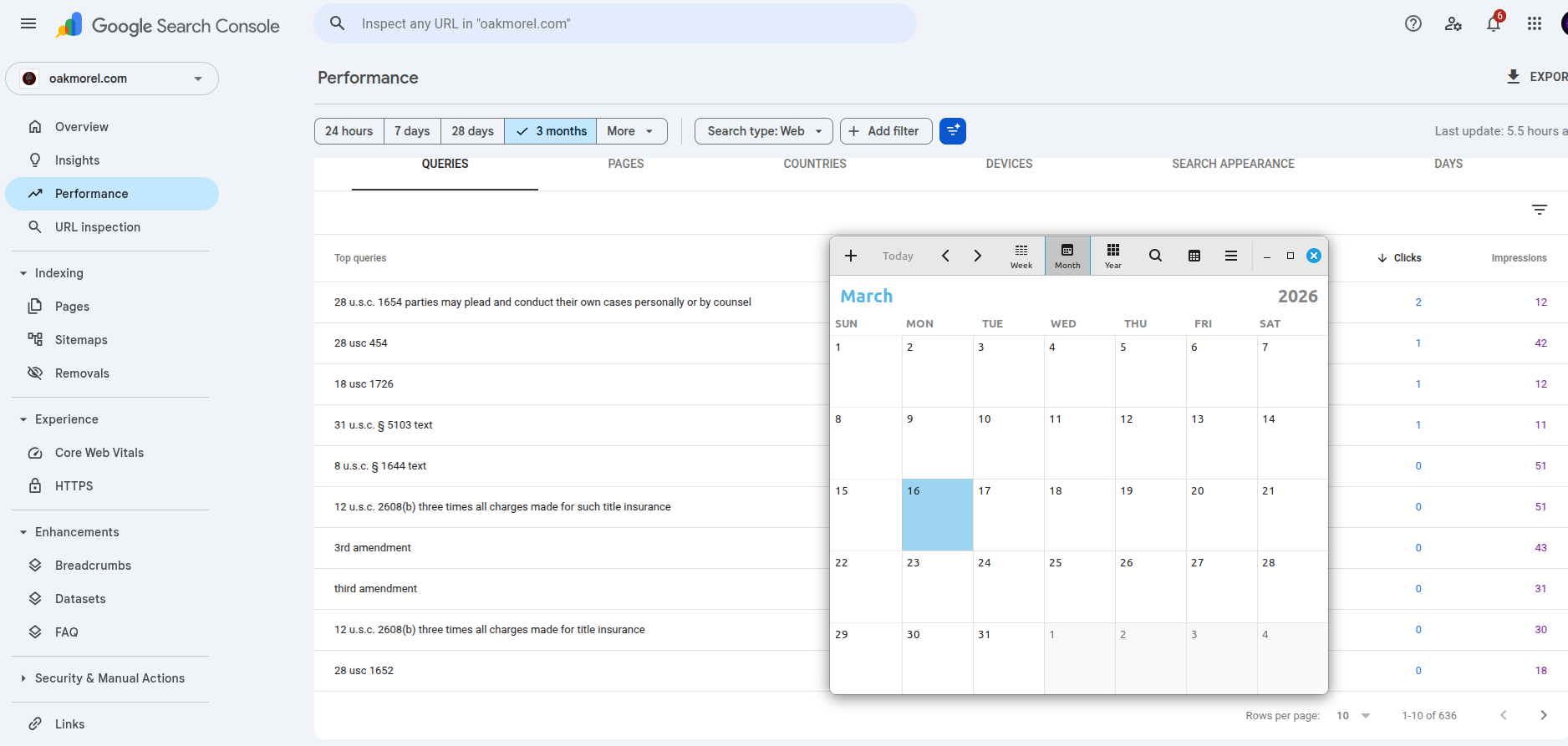Click the calendar search icon
1568x746 pixels.
(1154, 256)
